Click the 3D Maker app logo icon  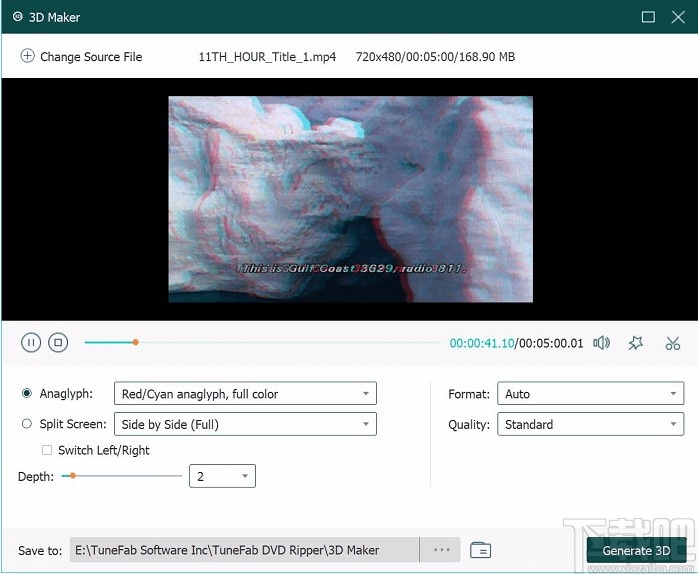pos(17,17)
